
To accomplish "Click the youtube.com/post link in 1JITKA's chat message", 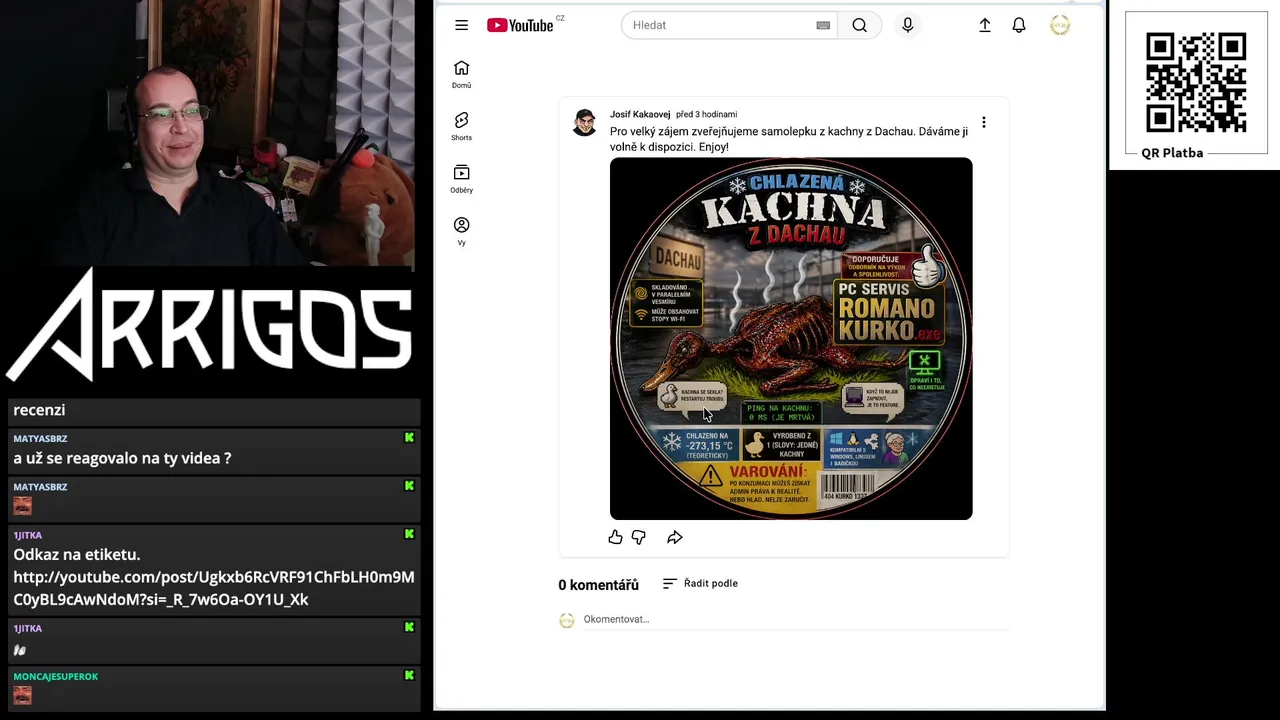I will [214, 588].
